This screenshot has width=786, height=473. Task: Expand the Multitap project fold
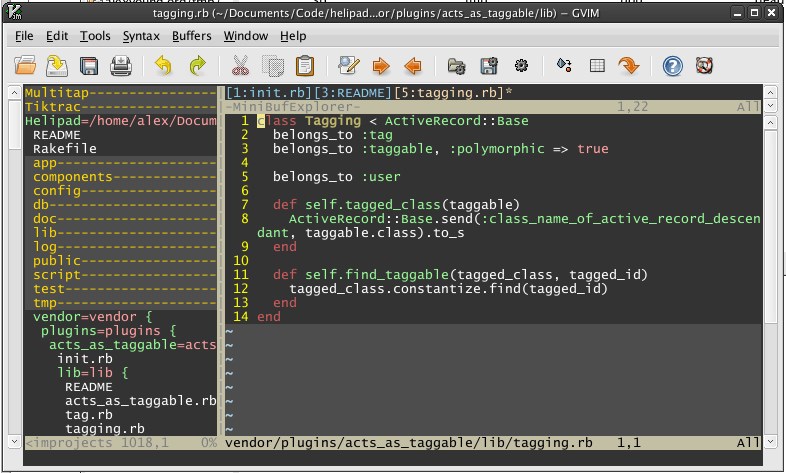(x=120, y=93)
